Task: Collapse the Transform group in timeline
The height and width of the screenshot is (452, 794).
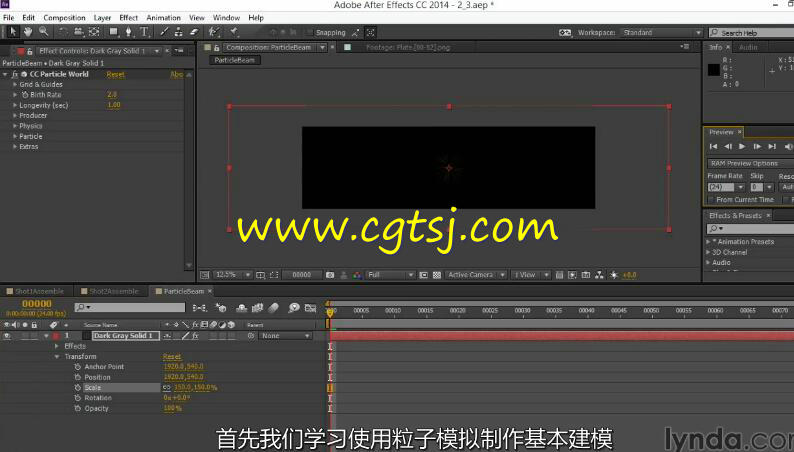Action: pyautogui.click(x=57, y=357)
